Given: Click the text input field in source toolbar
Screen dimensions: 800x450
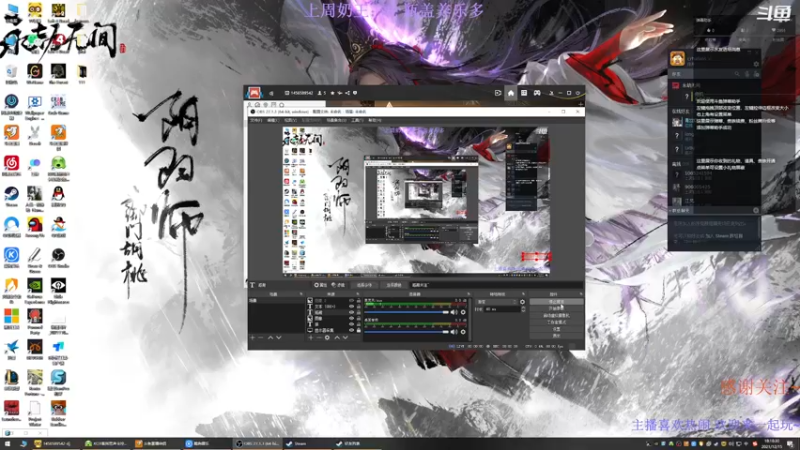Looking at the screenshot, I should 496,285.
